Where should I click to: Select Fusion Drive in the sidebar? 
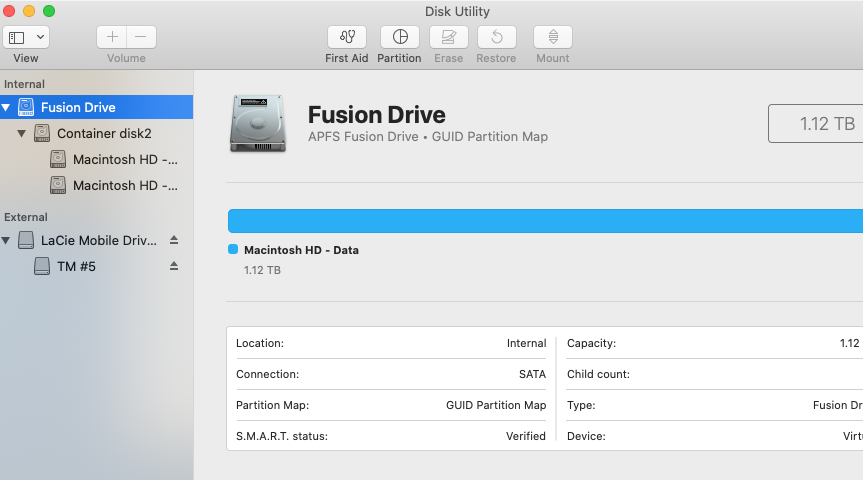click(96, 107)
